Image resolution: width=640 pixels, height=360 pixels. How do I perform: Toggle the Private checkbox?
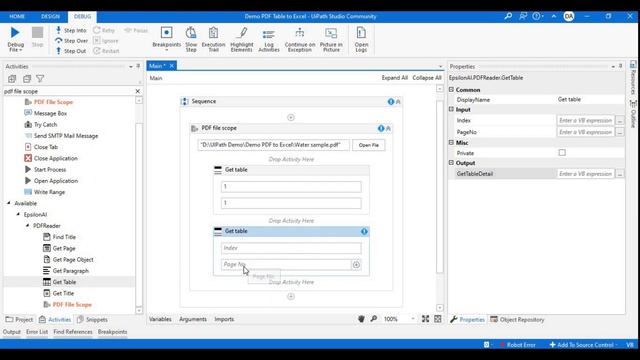tap(562, 153)
